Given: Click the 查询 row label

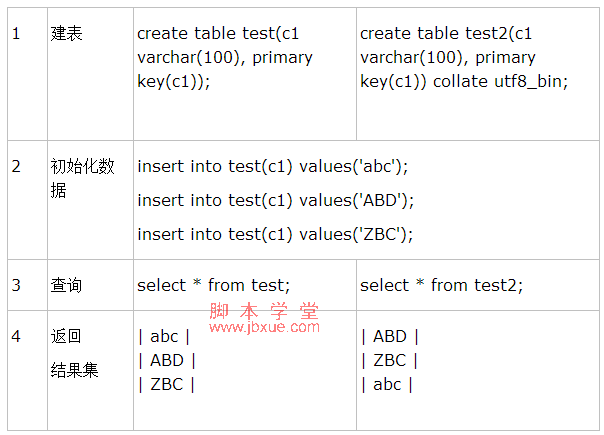Looking at the screenshot, I should click(x=66, y=286).
